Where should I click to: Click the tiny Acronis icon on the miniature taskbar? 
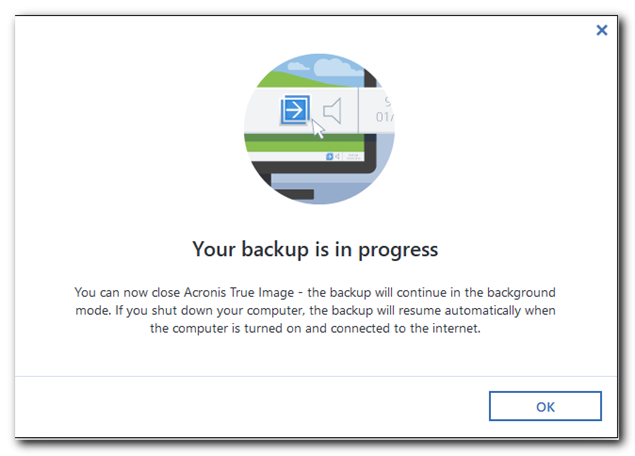[330, 156]
